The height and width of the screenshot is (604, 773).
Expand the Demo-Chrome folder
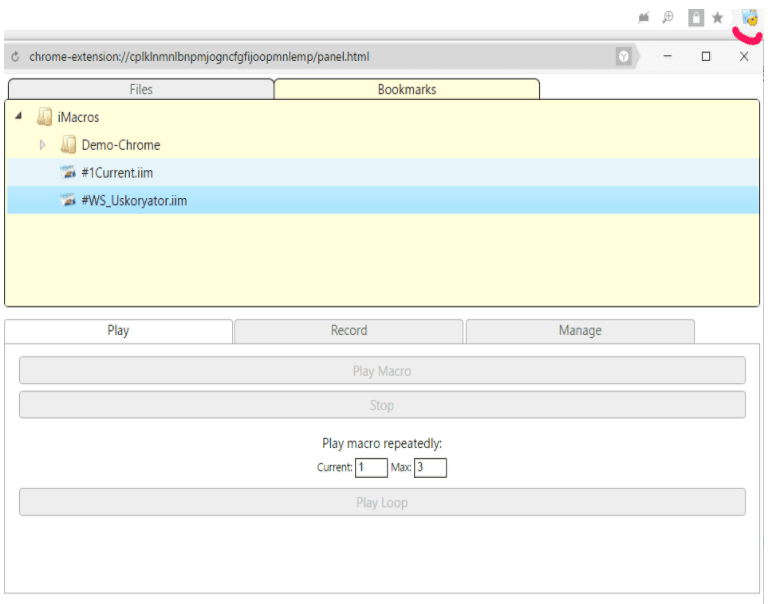(x=42, y=144)
